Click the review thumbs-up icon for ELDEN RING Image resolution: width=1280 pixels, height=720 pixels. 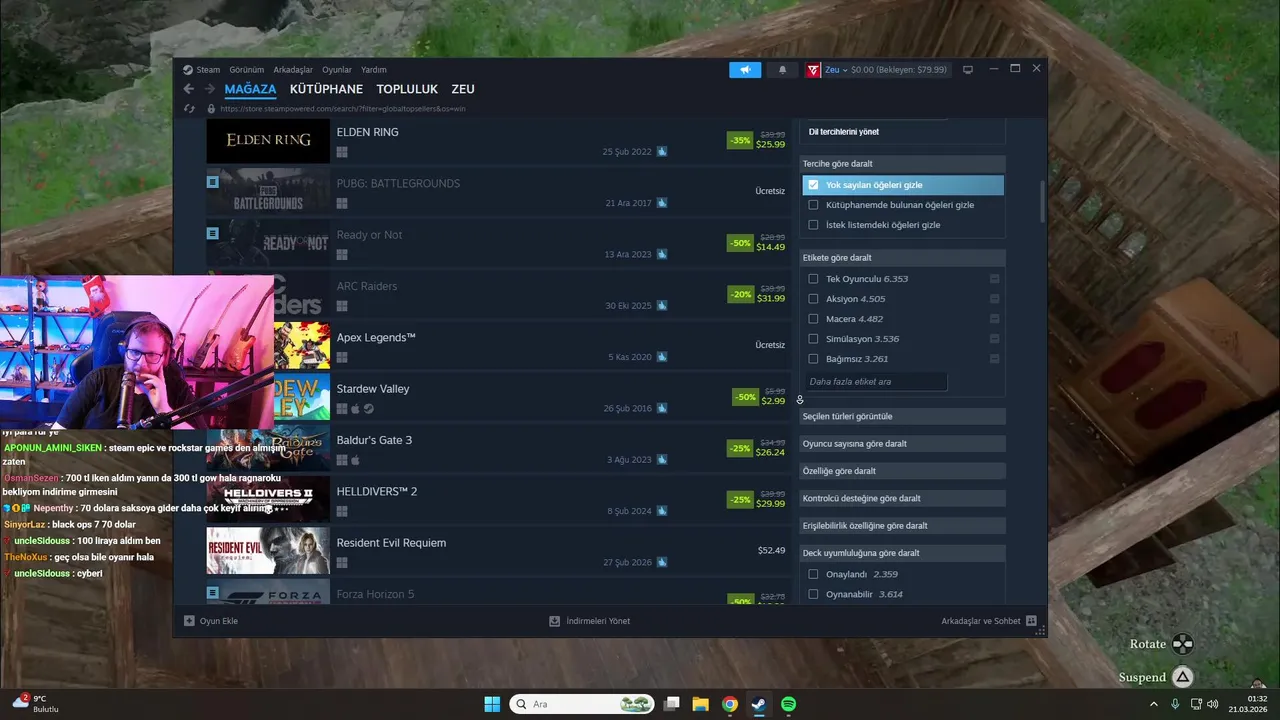click(x=662, y=152)
